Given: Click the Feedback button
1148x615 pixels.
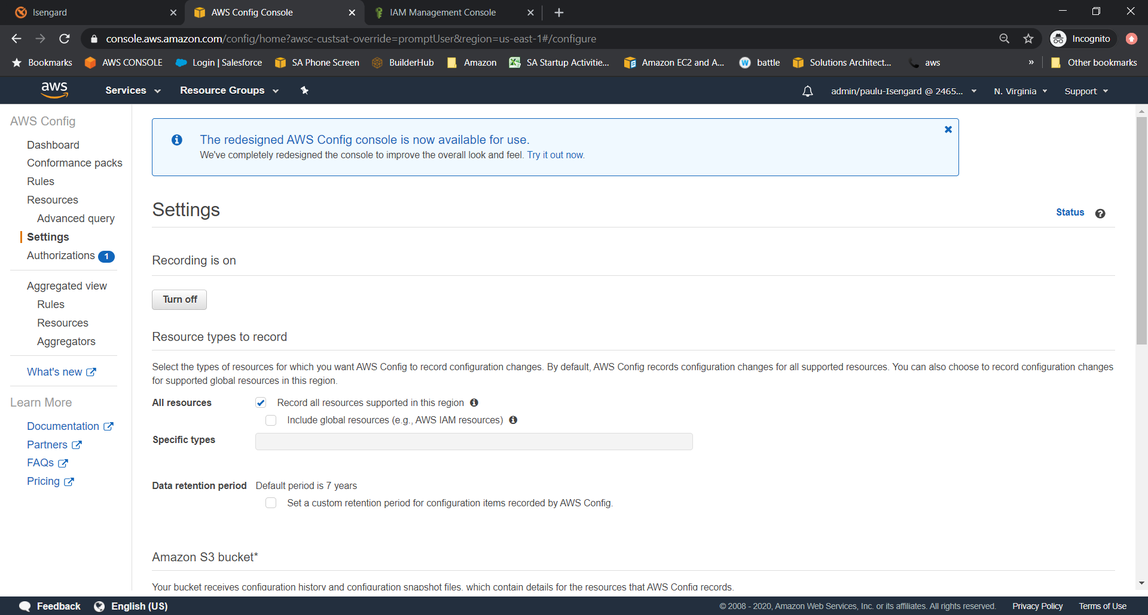Looking at the screenshot, I should click(50, 606).
